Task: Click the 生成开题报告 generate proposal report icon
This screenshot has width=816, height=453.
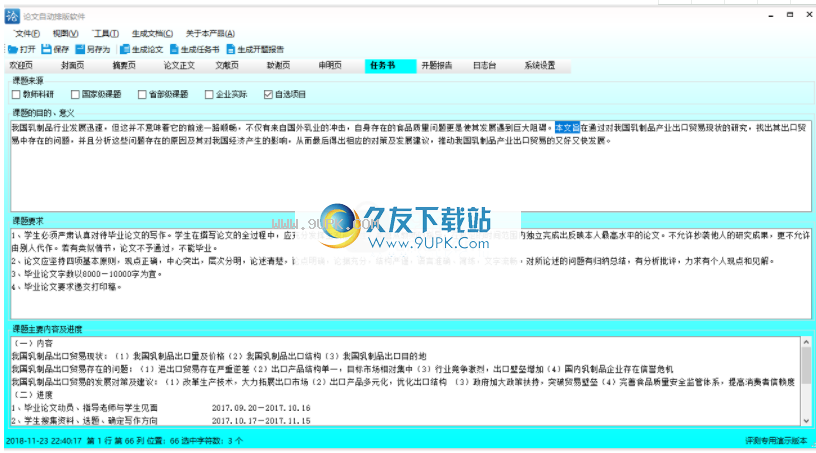Action: click(x=231, y=49)
